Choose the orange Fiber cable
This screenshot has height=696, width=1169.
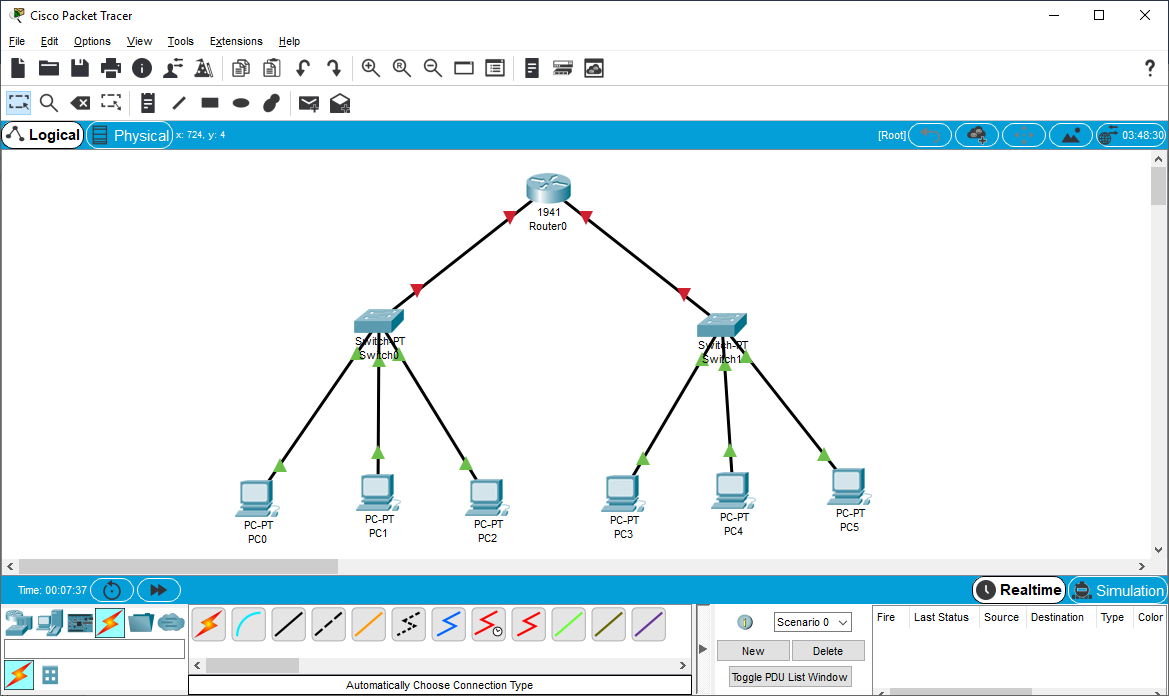pos(368,624)
